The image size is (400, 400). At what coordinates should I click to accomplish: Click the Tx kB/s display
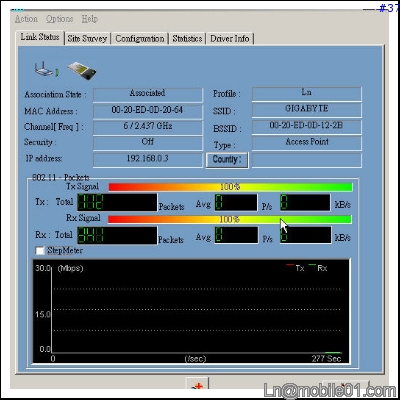(x=305, y=202)
